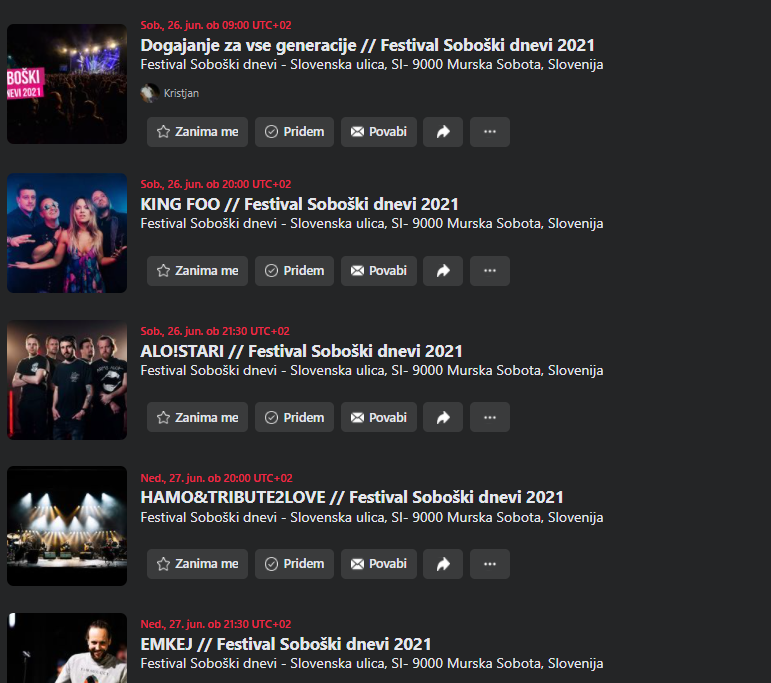Share the ALO!STARI event

point(443,417)
